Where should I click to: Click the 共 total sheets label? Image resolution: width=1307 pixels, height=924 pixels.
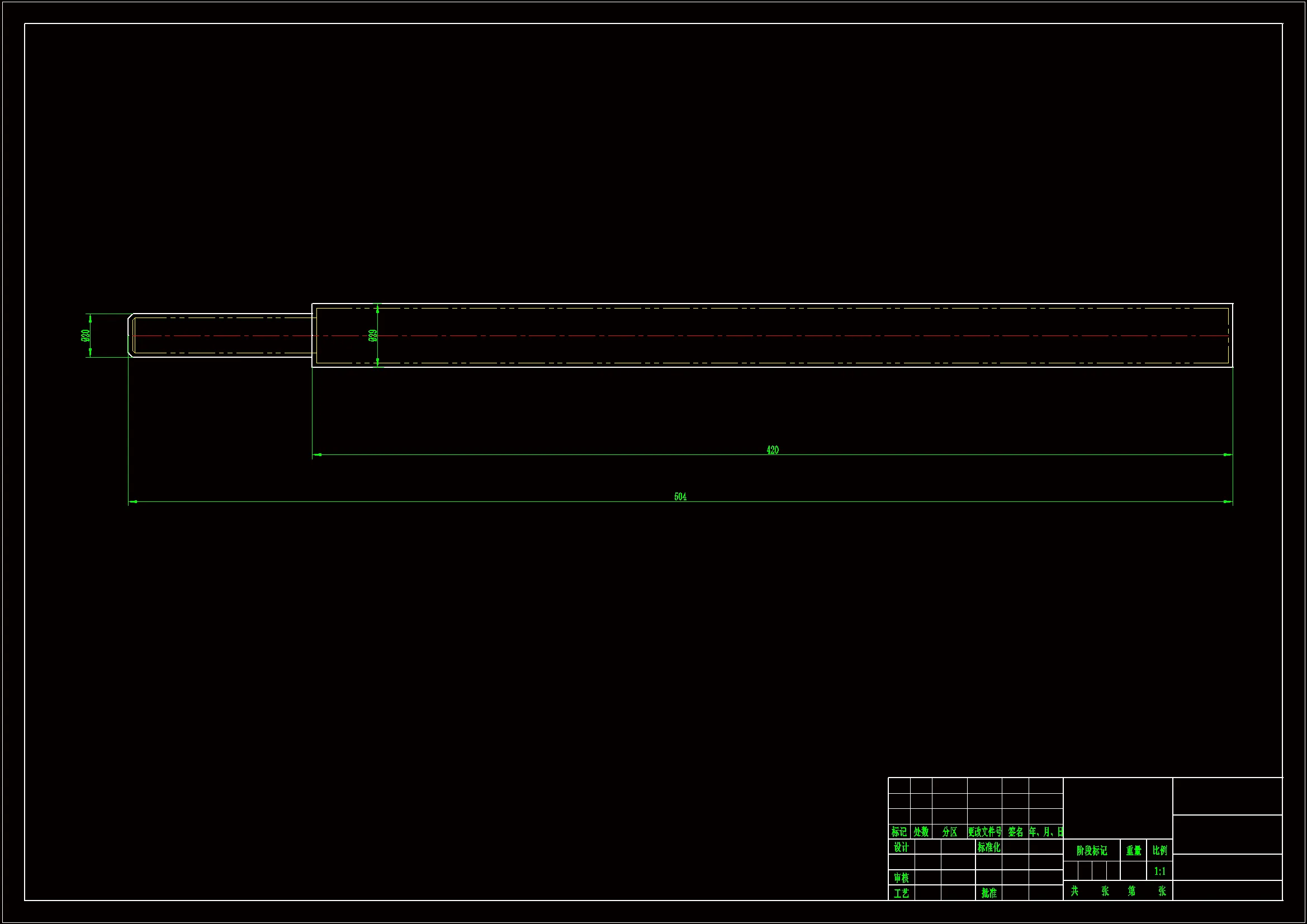[x=1074, y=890]
